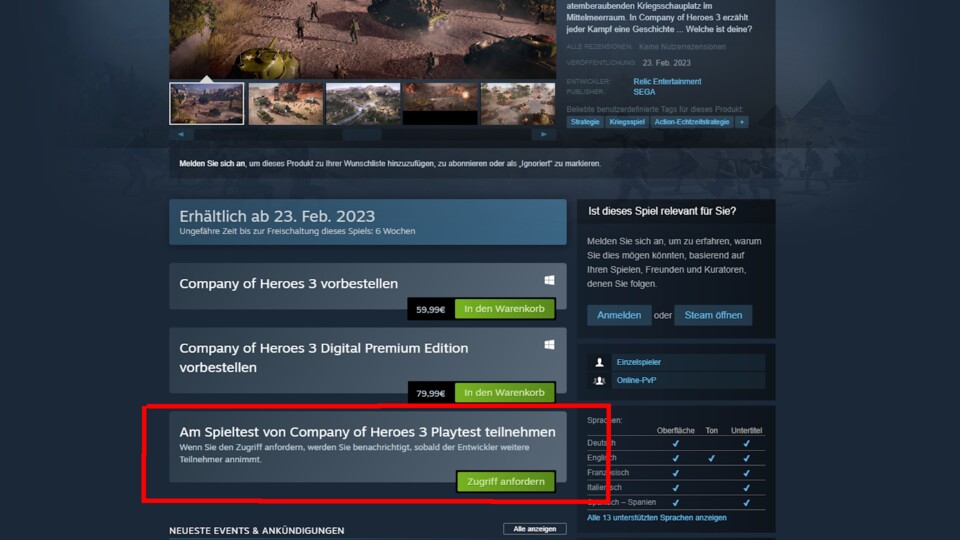Screen dimensions: 960x540
Task: Show Alle 13 unterstützten Sprachen
Action: (657, 518)
